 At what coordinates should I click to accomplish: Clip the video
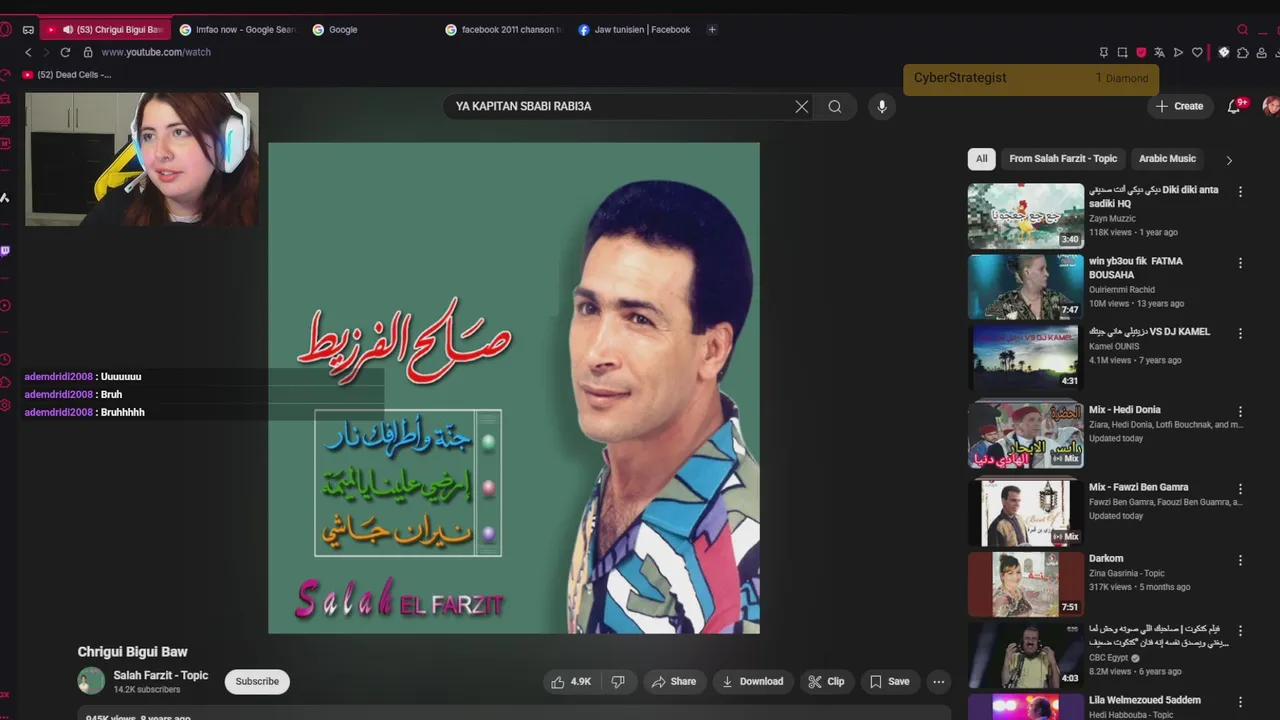coord(826,682)
